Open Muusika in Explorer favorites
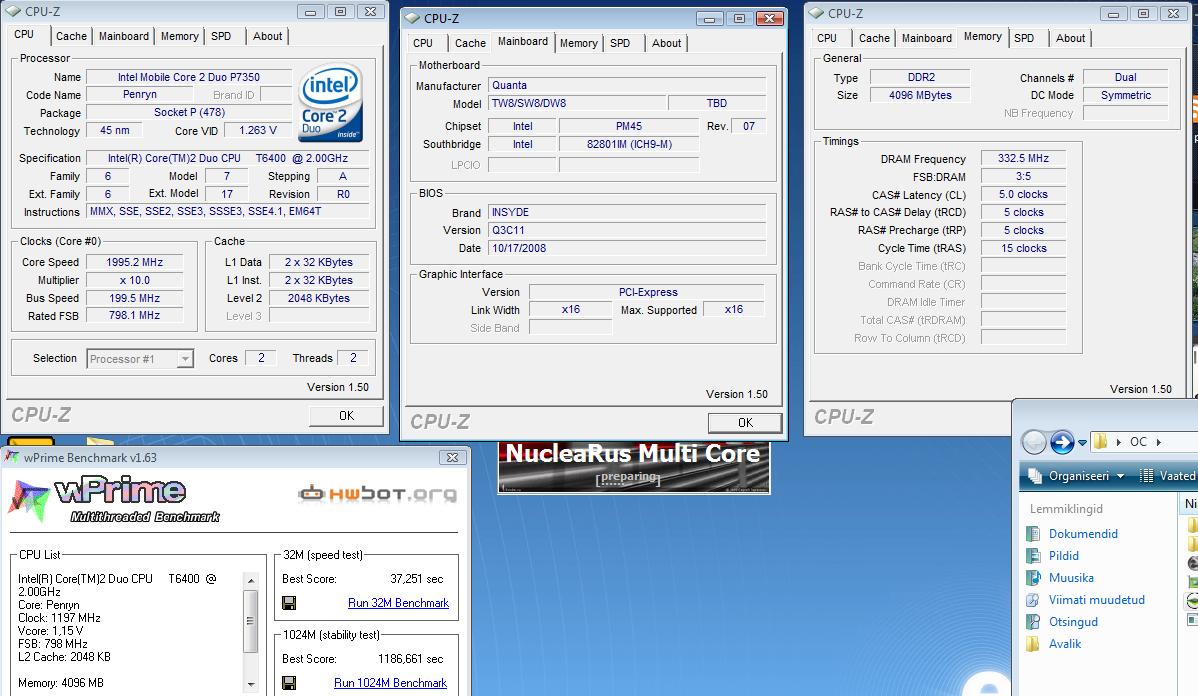 (x=1070, y=578)
